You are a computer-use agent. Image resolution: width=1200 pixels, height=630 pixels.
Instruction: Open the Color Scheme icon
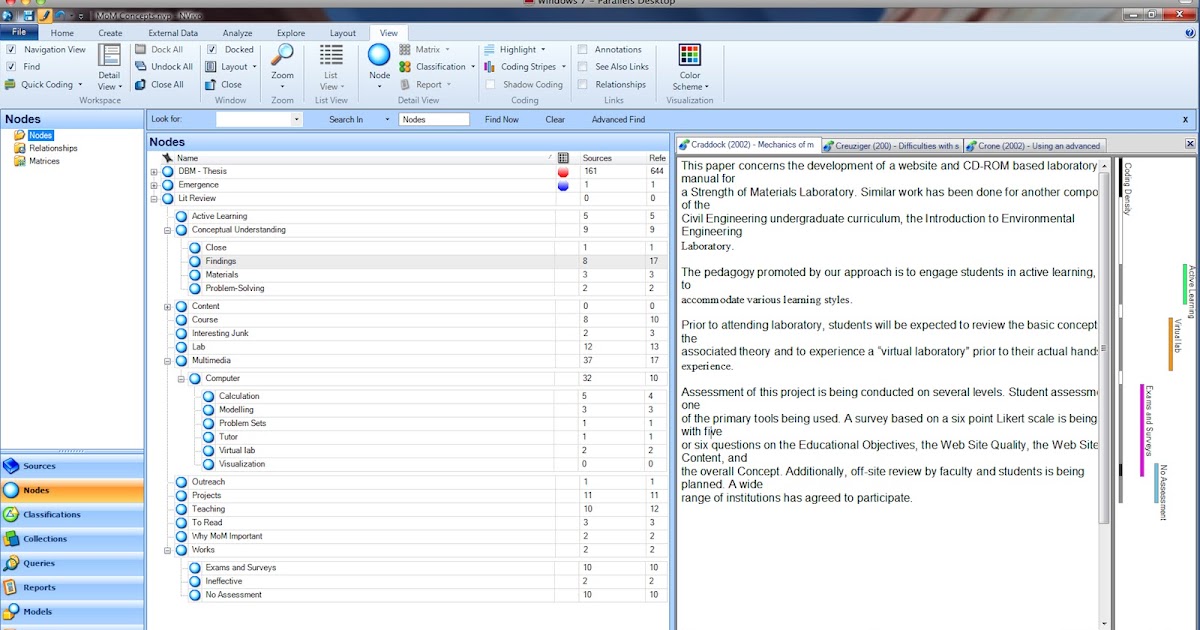point(689,55)
